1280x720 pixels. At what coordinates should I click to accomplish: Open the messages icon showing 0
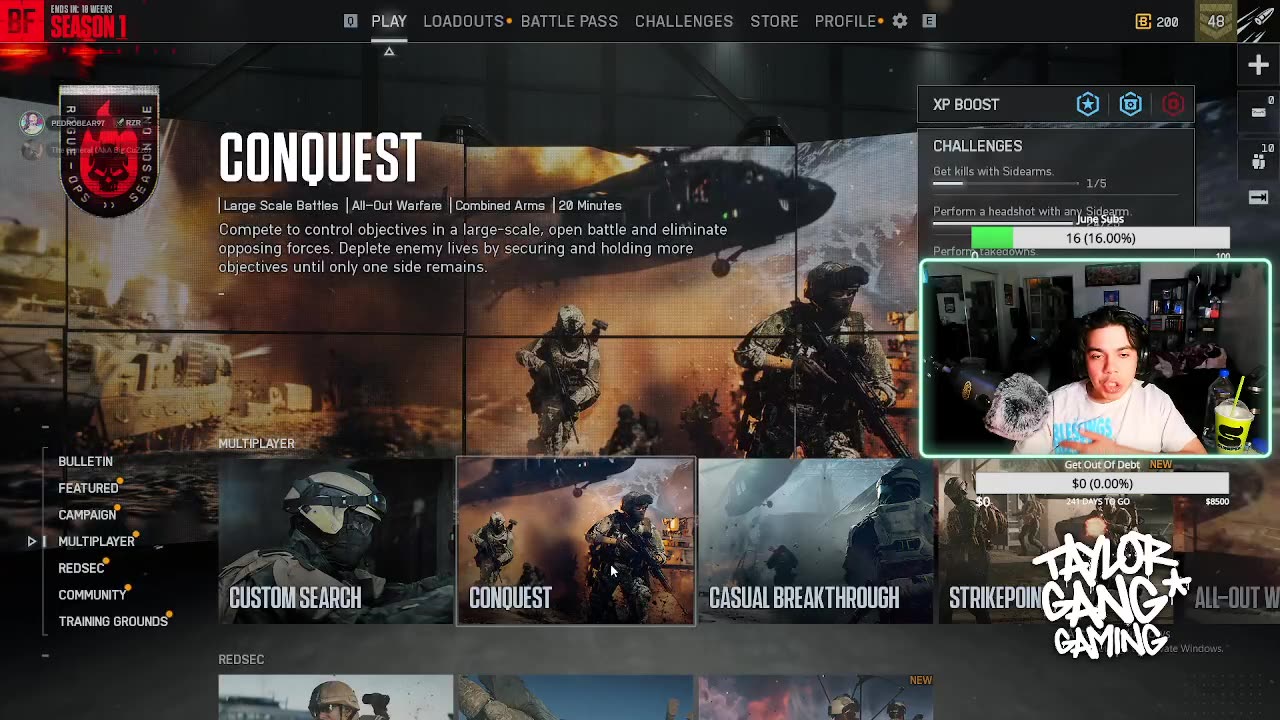click(1259, 112)
